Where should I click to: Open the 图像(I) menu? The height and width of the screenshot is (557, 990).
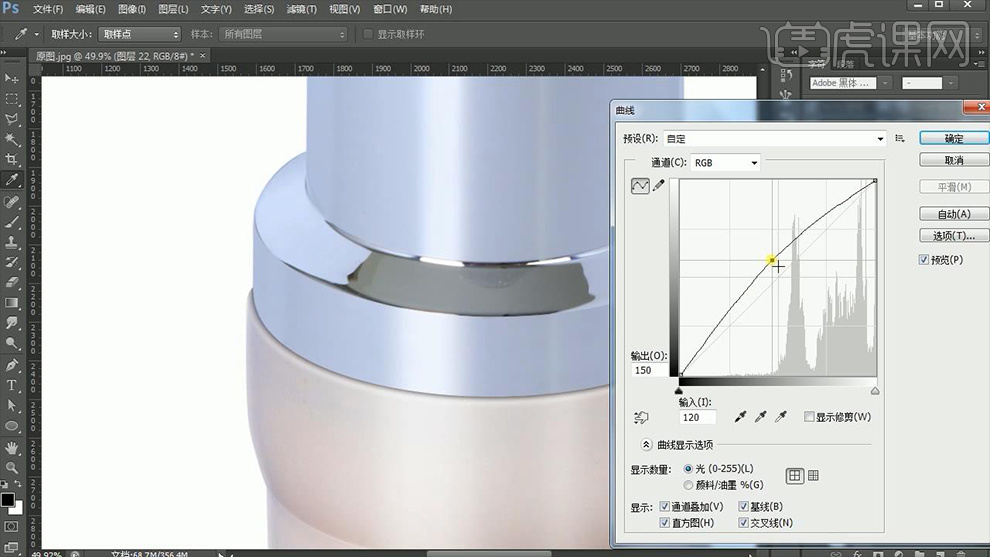click(132, 9)
